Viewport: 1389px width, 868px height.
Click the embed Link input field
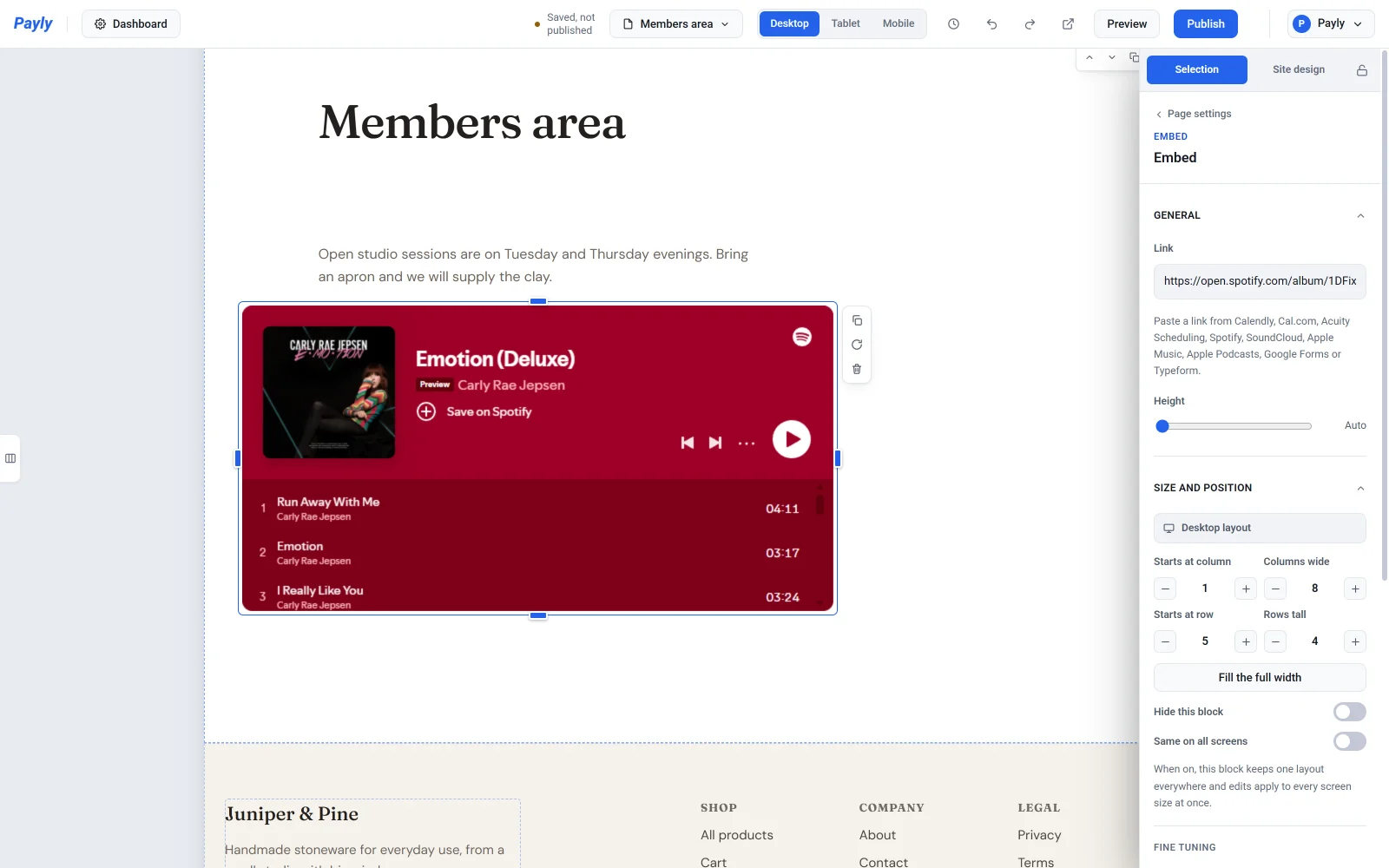coord(1260,281)
